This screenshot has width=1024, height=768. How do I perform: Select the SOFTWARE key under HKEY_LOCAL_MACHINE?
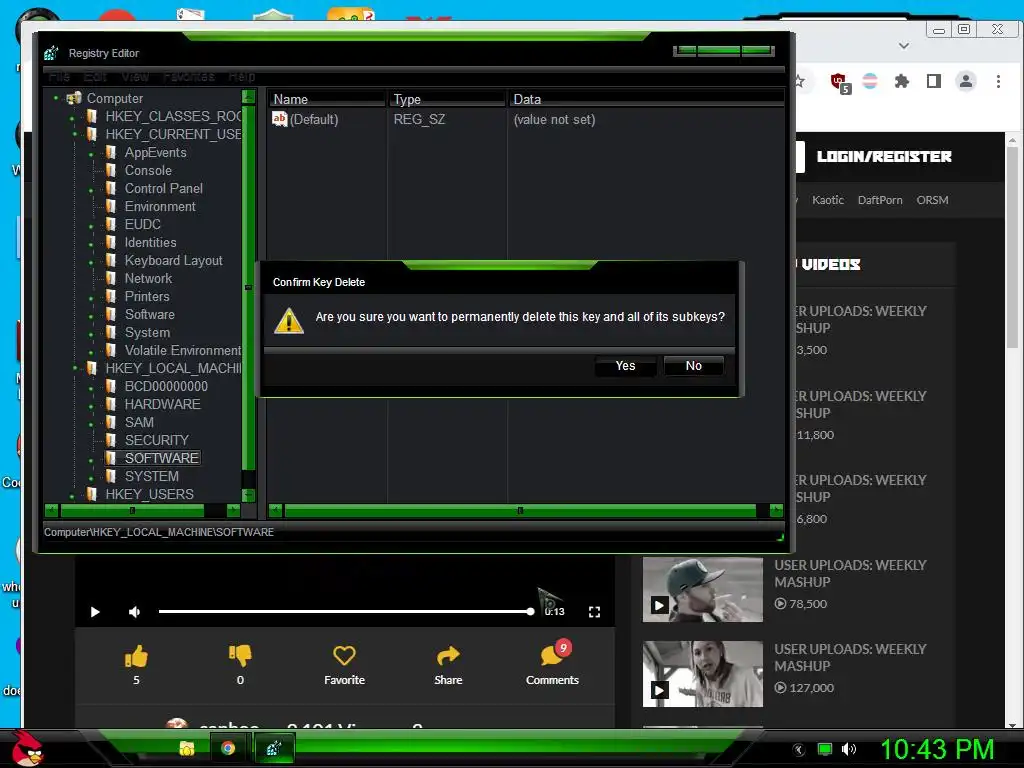pos(161,458)
